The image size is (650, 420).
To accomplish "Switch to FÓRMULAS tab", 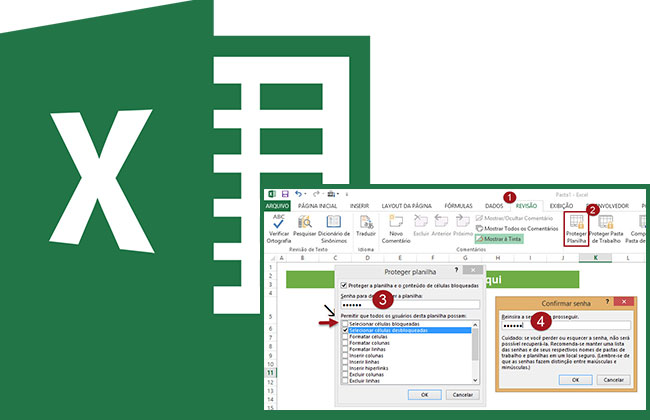I will pyautogui.click(x=458, y=206).
